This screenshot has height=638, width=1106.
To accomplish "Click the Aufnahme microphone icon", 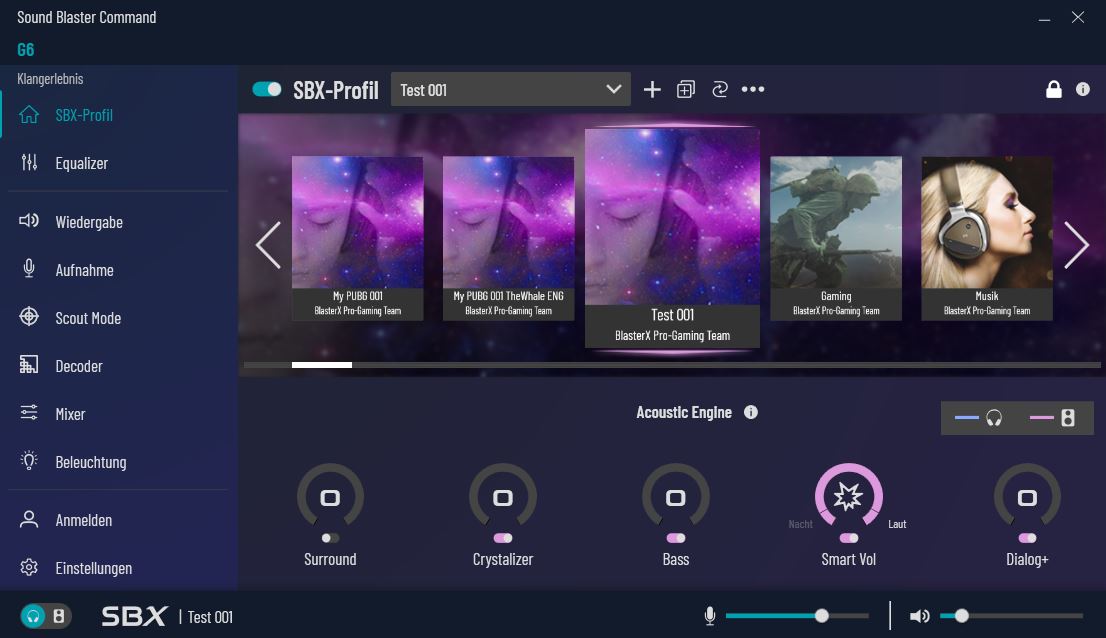I will pyautogui.click(x=29, y=269).
